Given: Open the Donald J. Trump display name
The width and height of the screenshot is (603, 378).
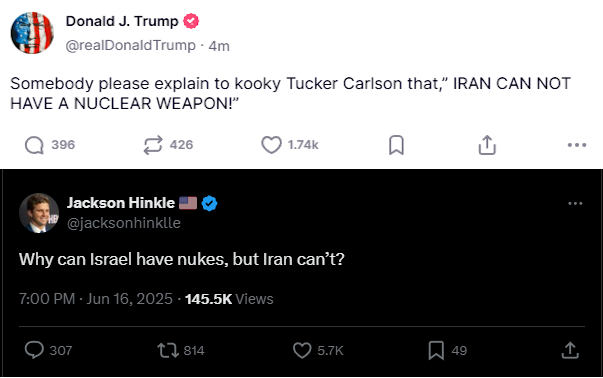Looking at the screenshot, I should [x=122, y=21].
